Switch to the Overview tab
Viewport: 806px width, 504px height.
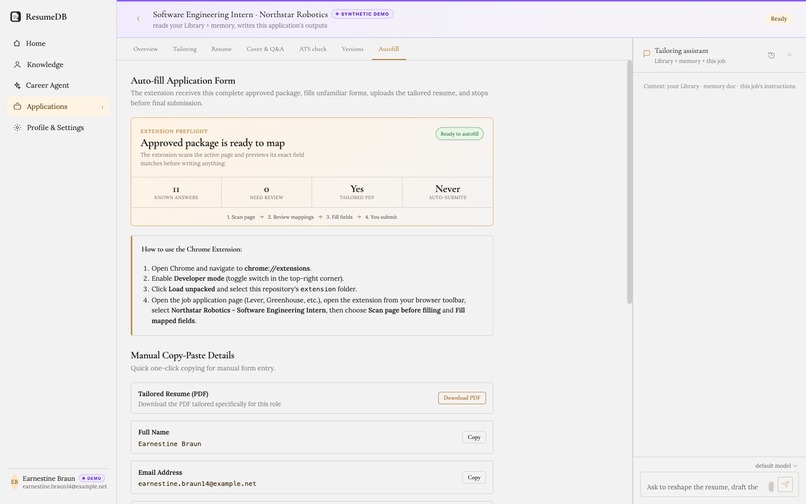(145, 49)
